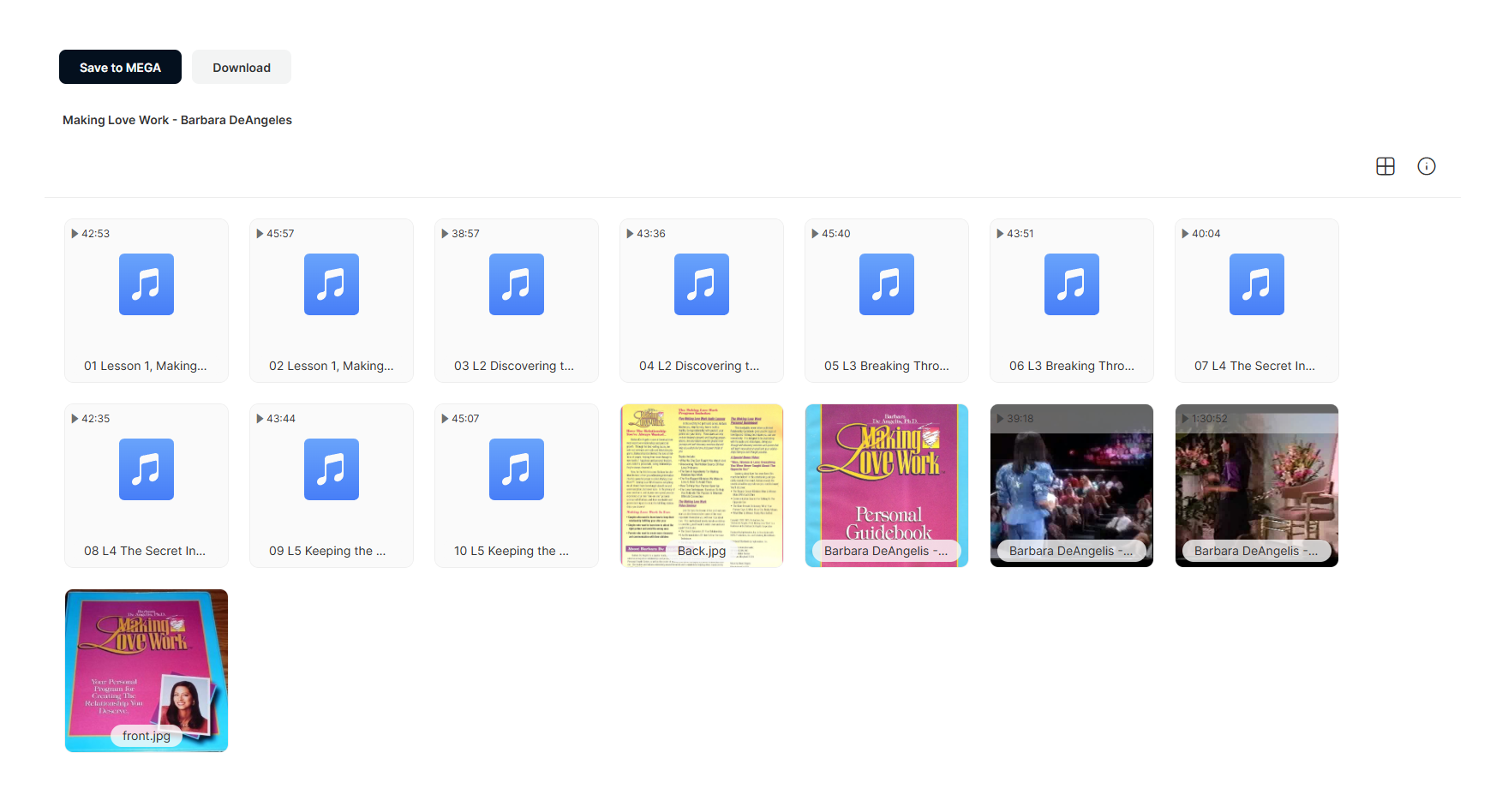1508x812 pixels.
Task: Click file name 07 L4 The Secret In...
Action: click(1254, 366)
